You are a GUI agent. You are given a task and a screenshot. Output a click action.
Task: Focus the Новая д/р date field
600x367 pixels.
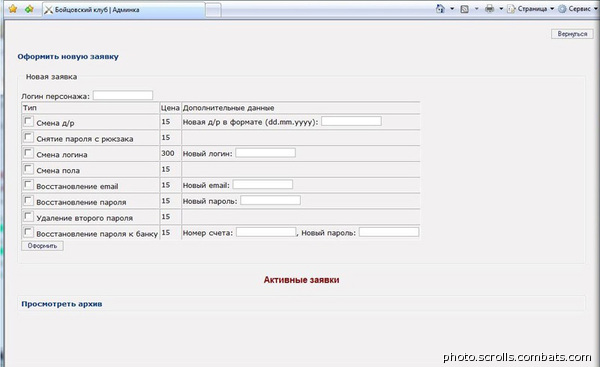click(x=351, y=121)
